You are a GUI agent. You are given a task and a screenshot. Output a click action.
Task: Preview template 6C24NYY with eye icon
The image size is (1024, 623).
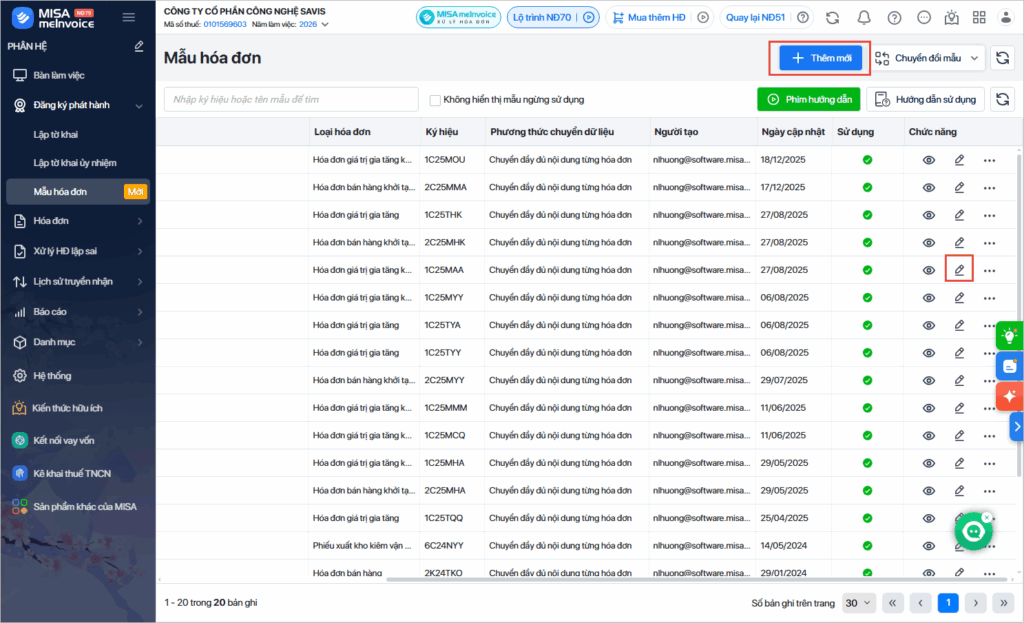pyautogui.click(x=929, y=546)
